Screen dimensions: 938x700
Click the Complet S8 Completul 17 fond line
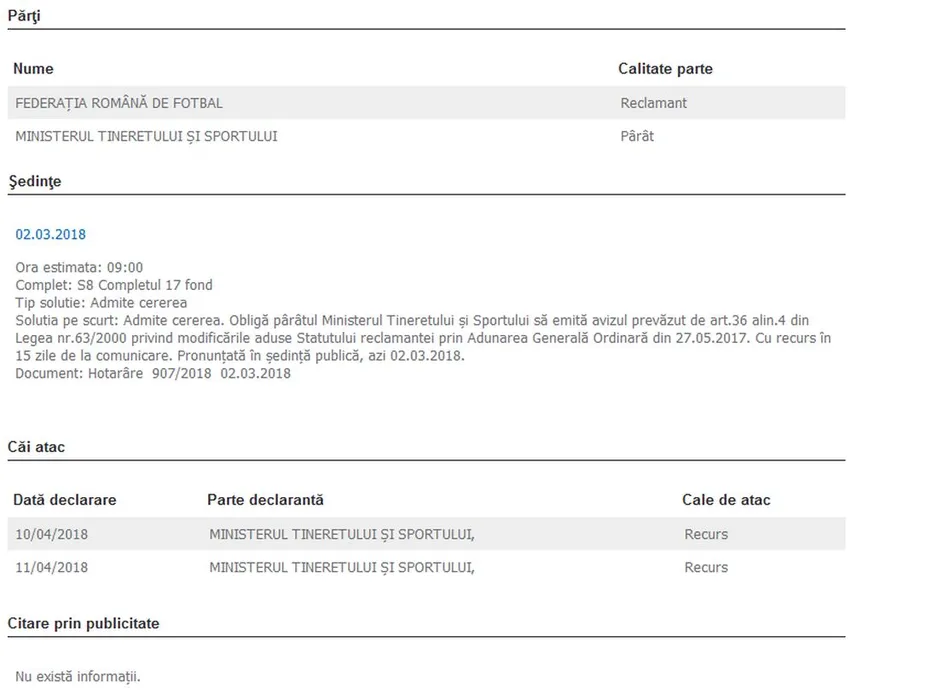(x=114, y=286)
